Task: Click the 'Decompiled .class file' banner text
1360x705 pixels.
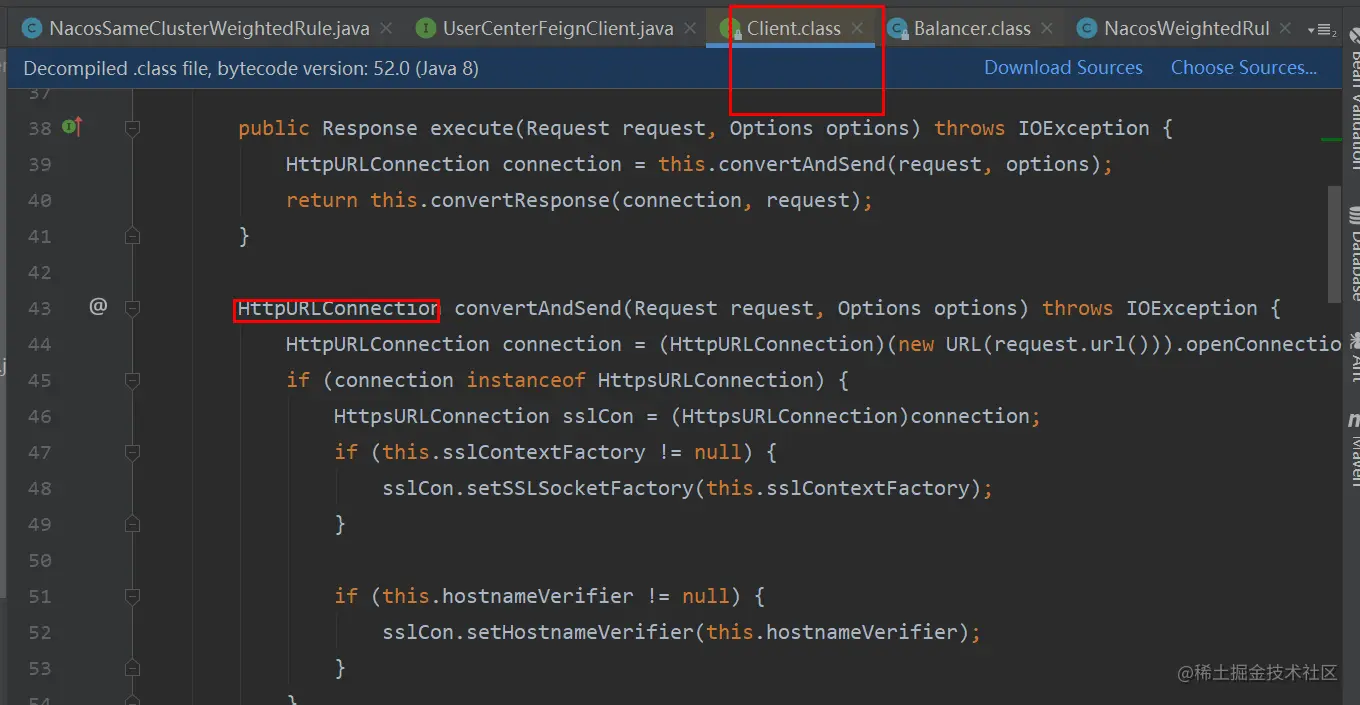Action: coord(251,68)
